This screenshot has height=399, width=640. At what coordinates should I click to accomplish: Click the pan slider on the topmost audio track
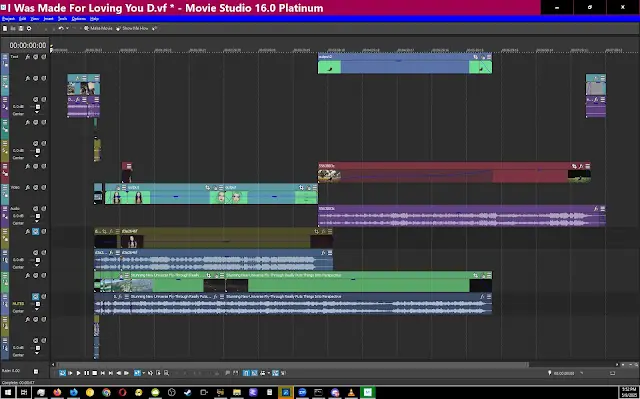coord(37,112)
